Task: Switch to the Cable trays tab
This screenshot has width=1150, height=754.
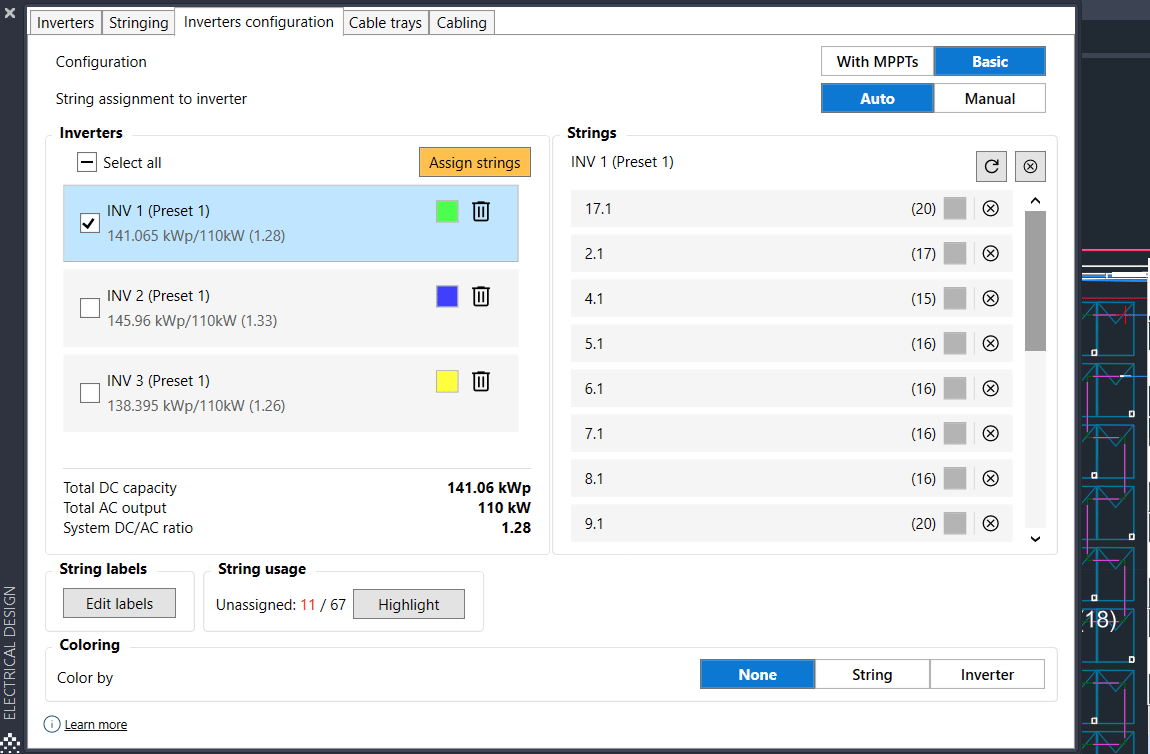Action: click(x=385, y=22)
